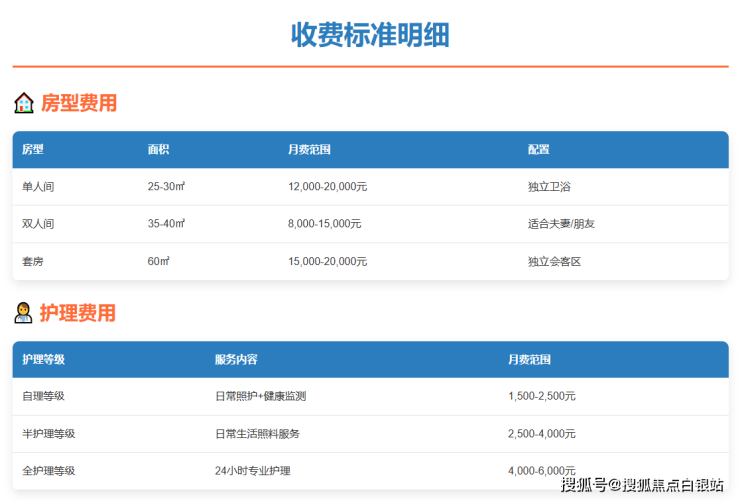Select the 房型费用 section heading

[79, 103]
